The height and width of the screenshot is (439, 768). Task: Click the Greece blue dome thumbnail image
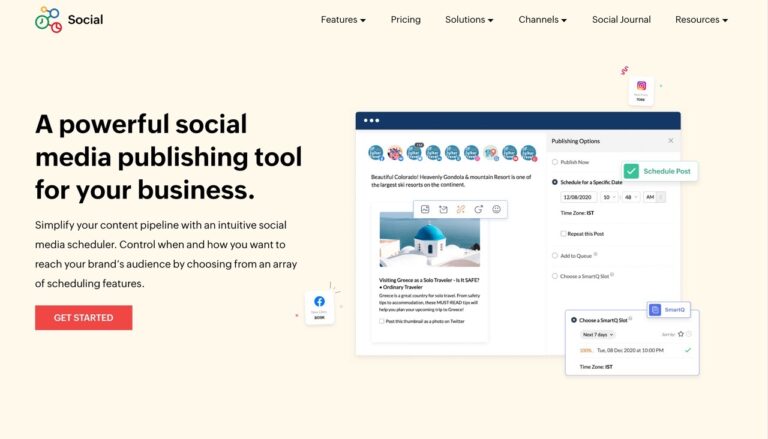pos(430,240)
